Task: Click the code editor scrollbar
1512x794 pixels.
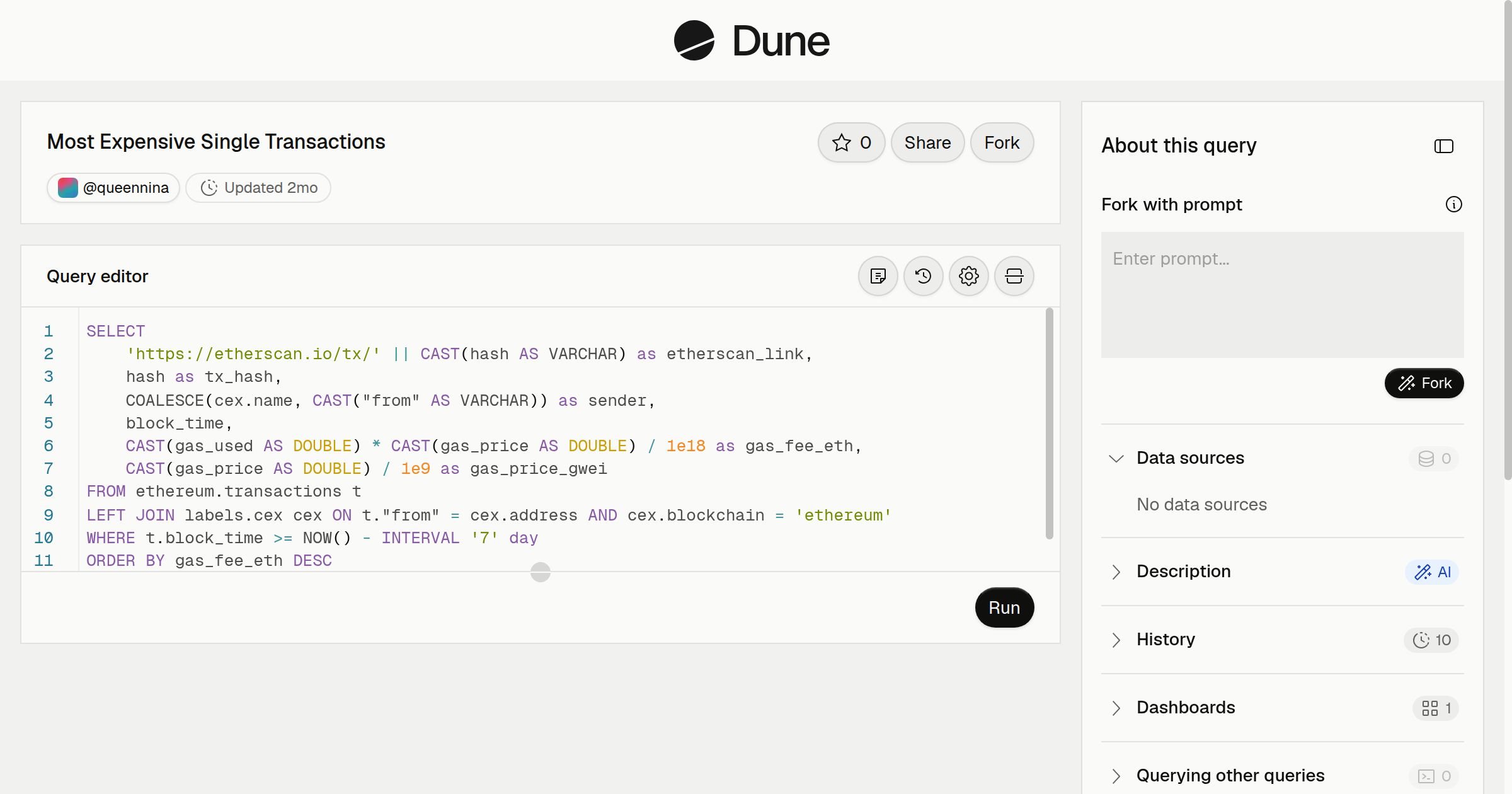Action: click(1050, 423)
